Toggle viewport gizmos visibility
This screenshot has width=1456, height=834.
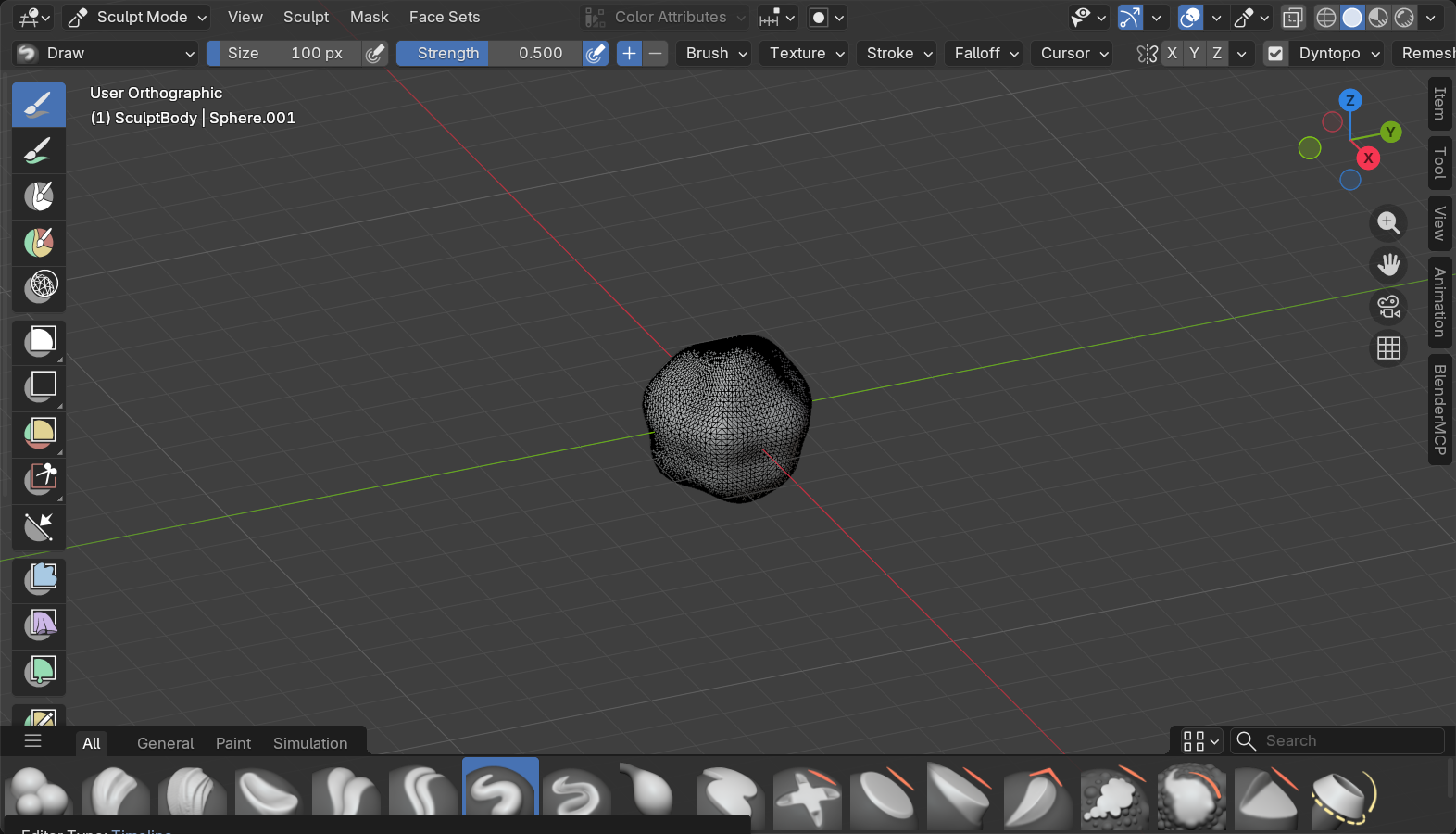[1130, 18]
